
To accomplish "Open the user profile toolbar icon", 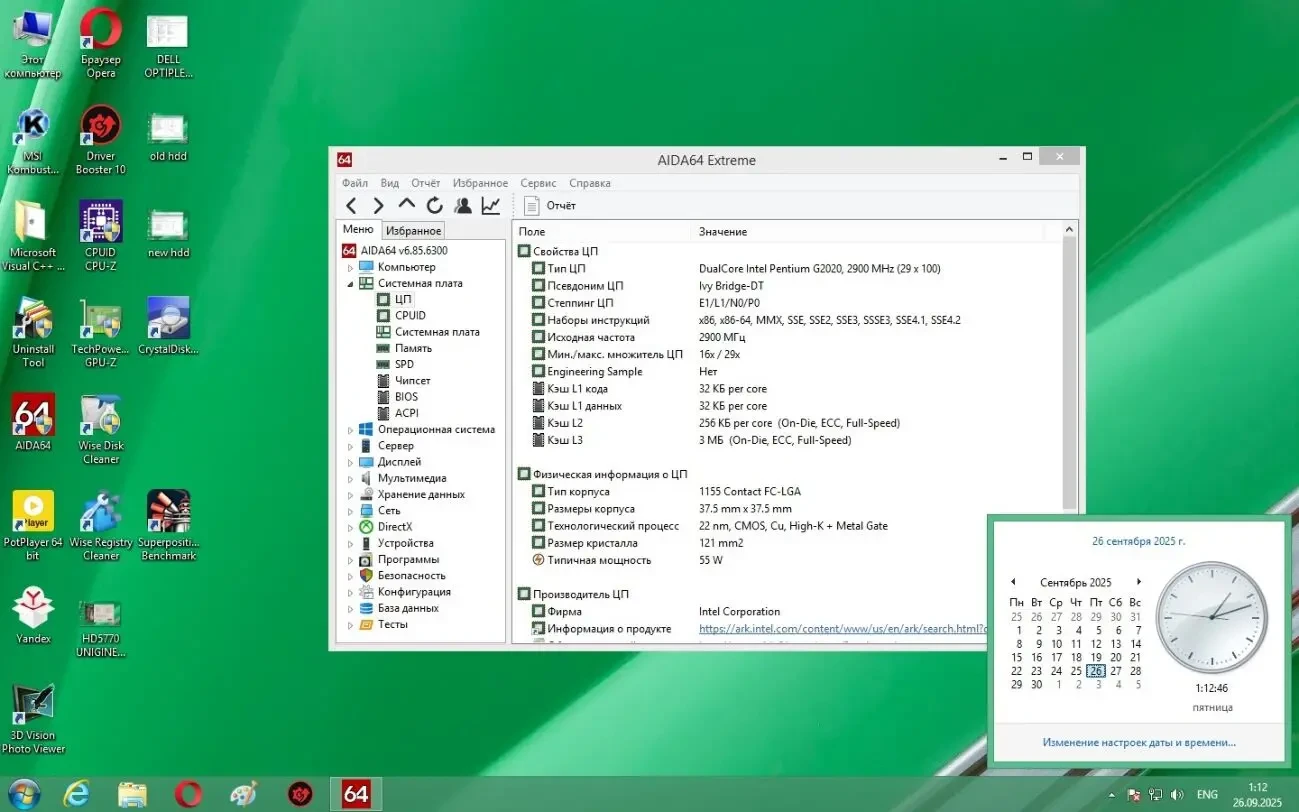I will (x=462, y=206).
